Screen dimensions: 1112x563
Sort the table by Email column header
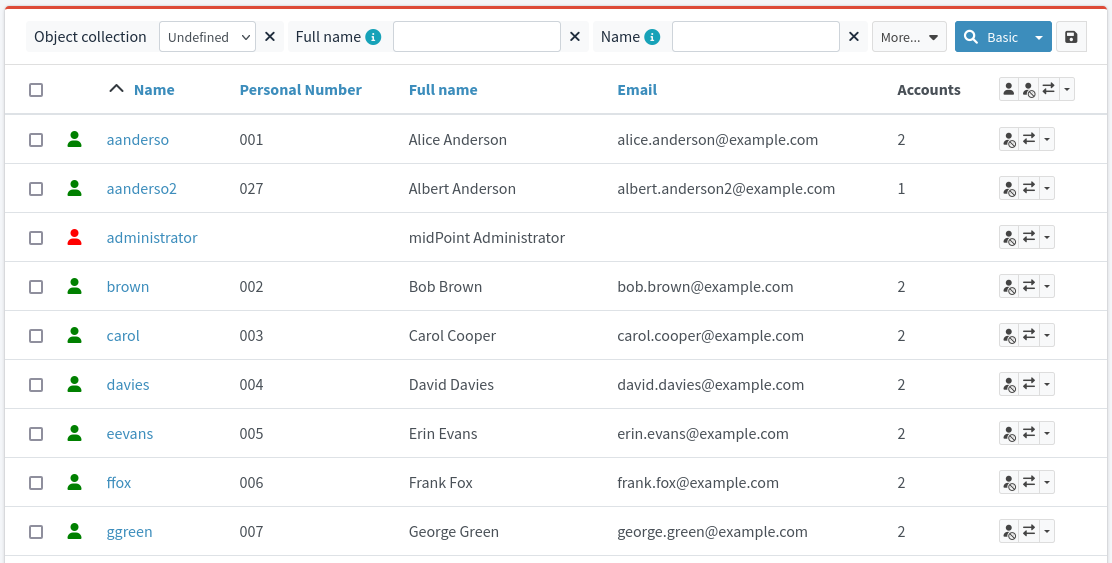[x=637, y=90]
